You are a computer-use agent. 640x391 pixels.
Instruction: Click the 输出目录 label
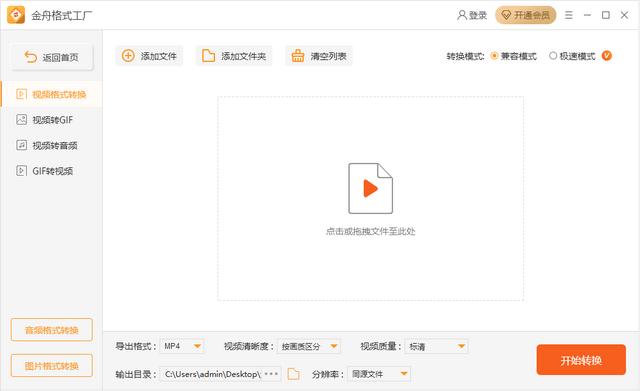(x=136, y=374)
